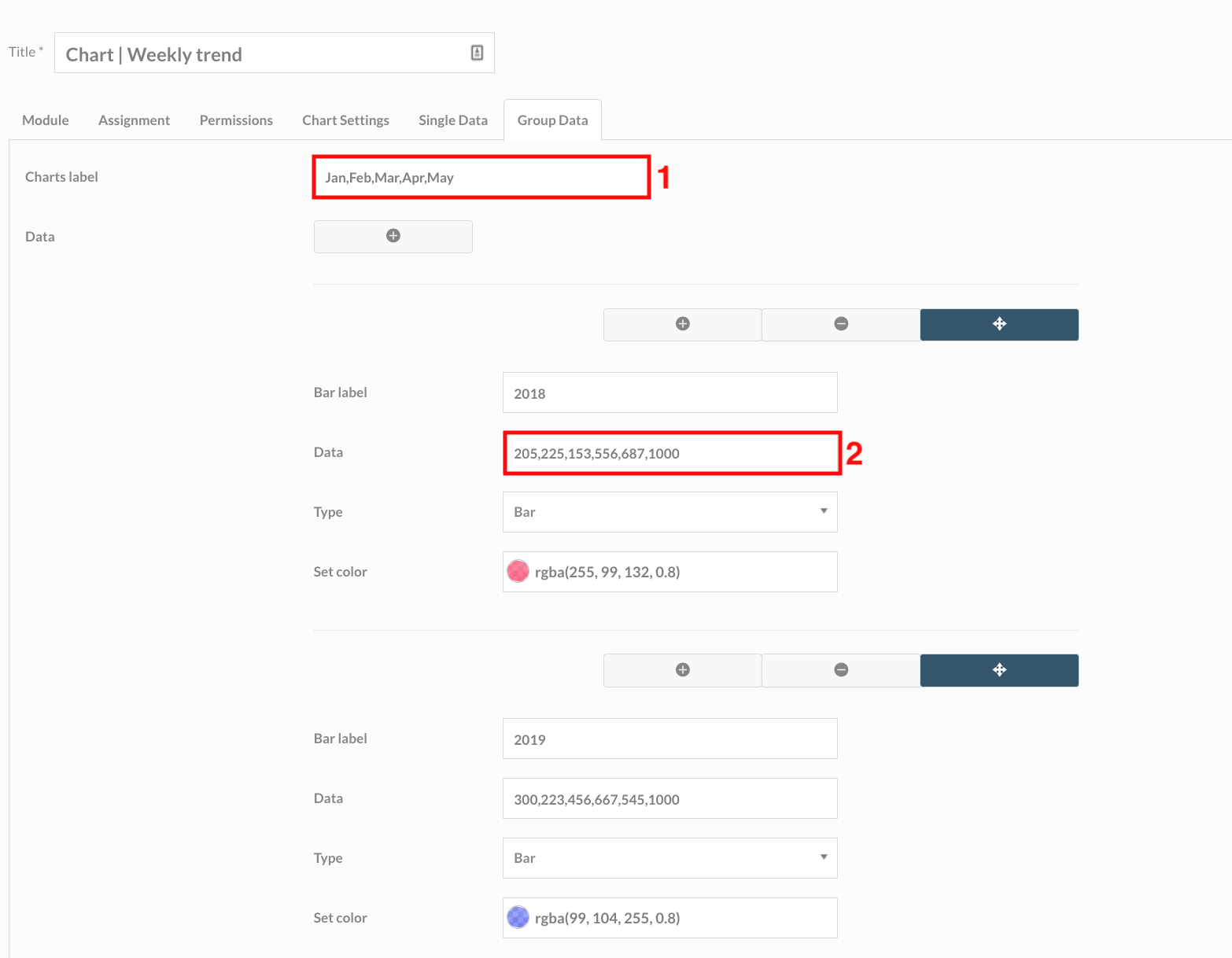Switch to the Single Data tab
The width and height of the screenshot is (1232, 958).
point(453,120)
